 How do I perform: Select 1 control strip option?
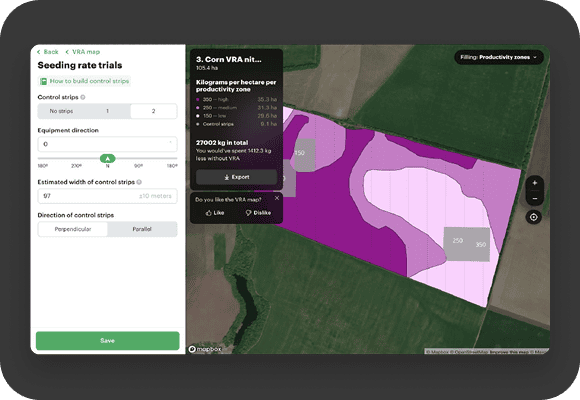click(x=108, y=111)
